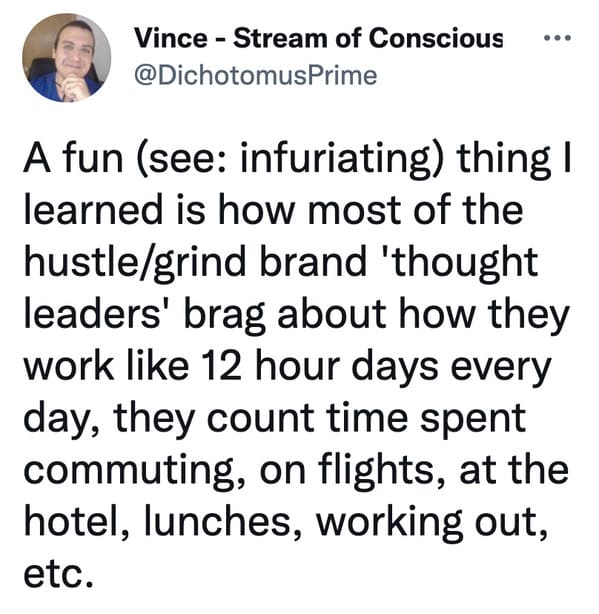Image resolution: width=599 pixels, height=614 pixels.
Task: Click the word 'lunches' in the tweet
Action: (x=217, y=521)
